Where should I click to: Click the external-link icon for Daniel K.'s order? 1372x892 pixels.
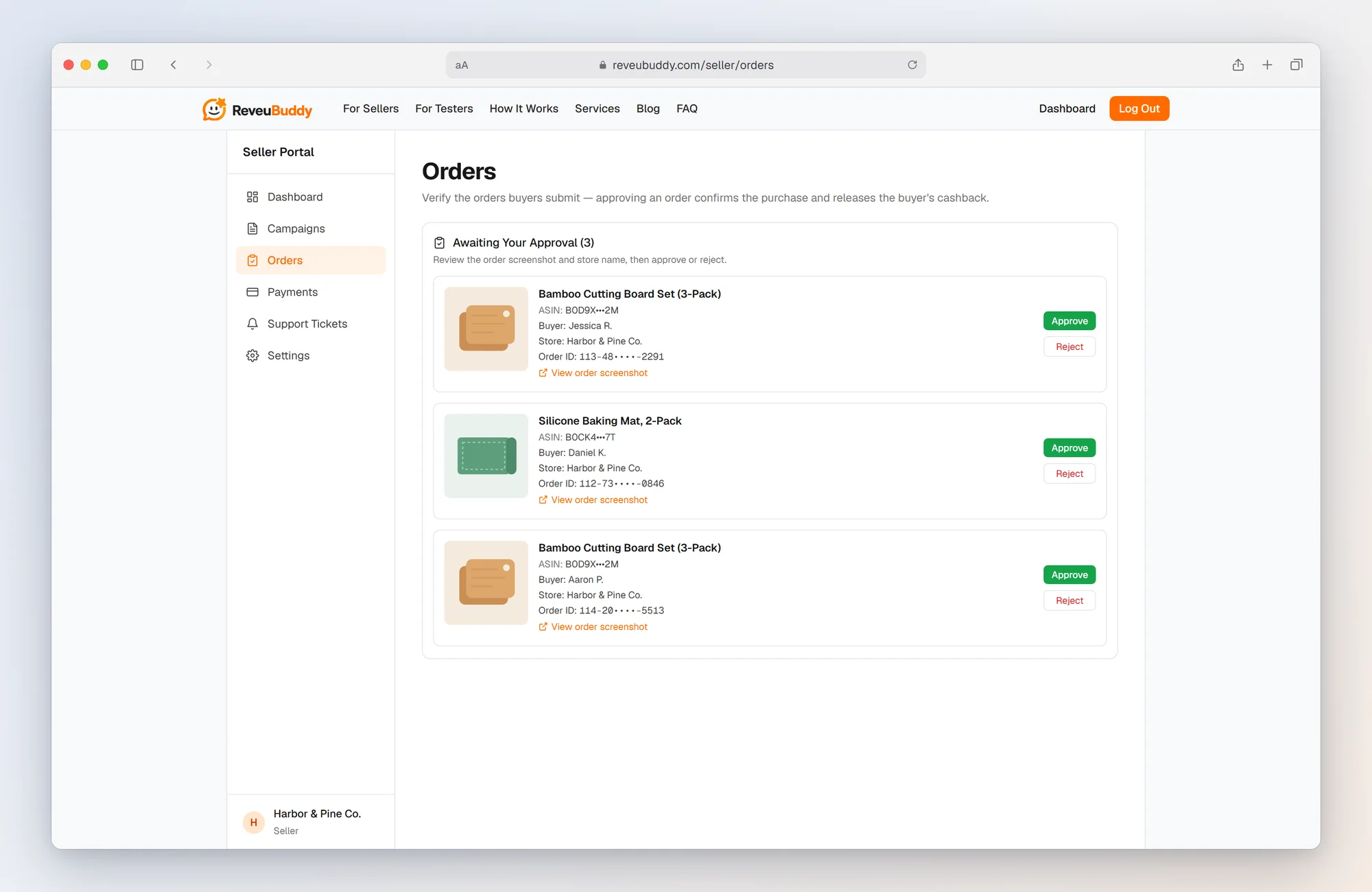pyautogui.click(x=543, y=500)
